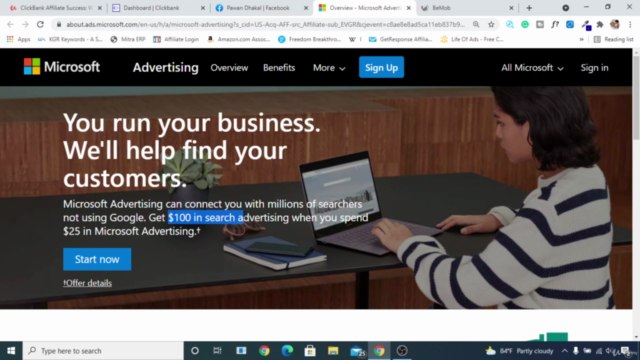Open Task View on taskbar

[218, 351]
